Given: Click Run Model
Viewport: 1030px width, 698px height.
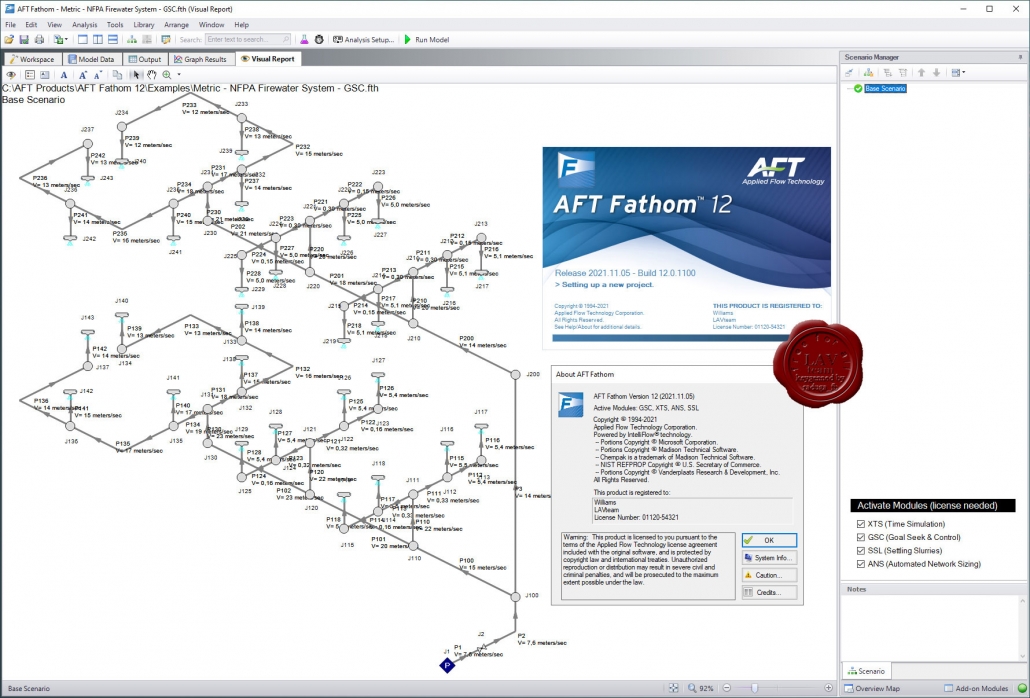Looking at the screenshot, I should 427,39.
